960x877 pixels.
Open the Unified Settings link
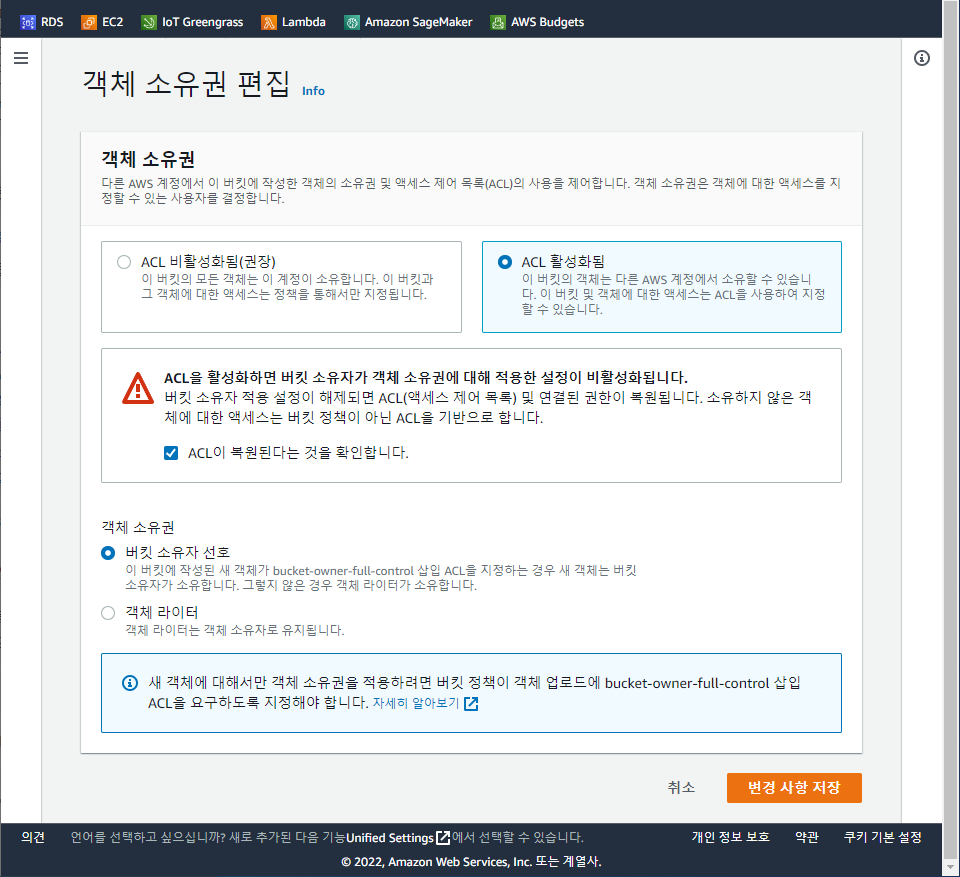click(x=390, y=838)
